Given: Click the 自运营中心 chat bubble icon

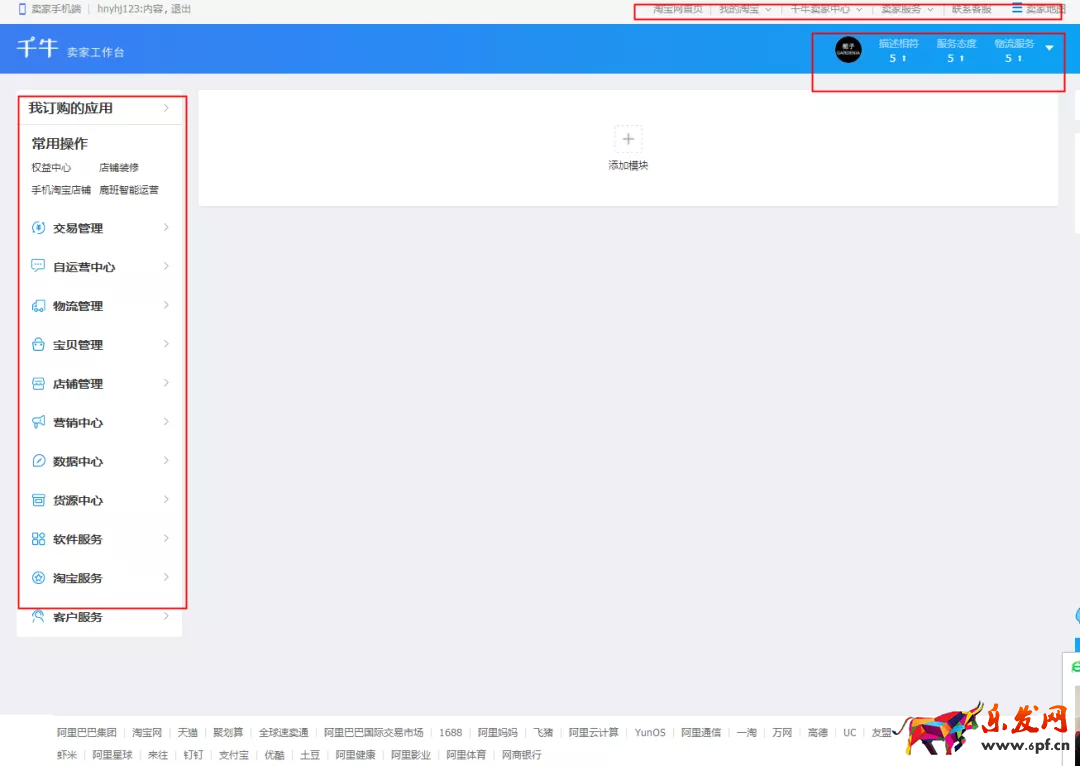Looking at the screenshot, I should [39, 266].
